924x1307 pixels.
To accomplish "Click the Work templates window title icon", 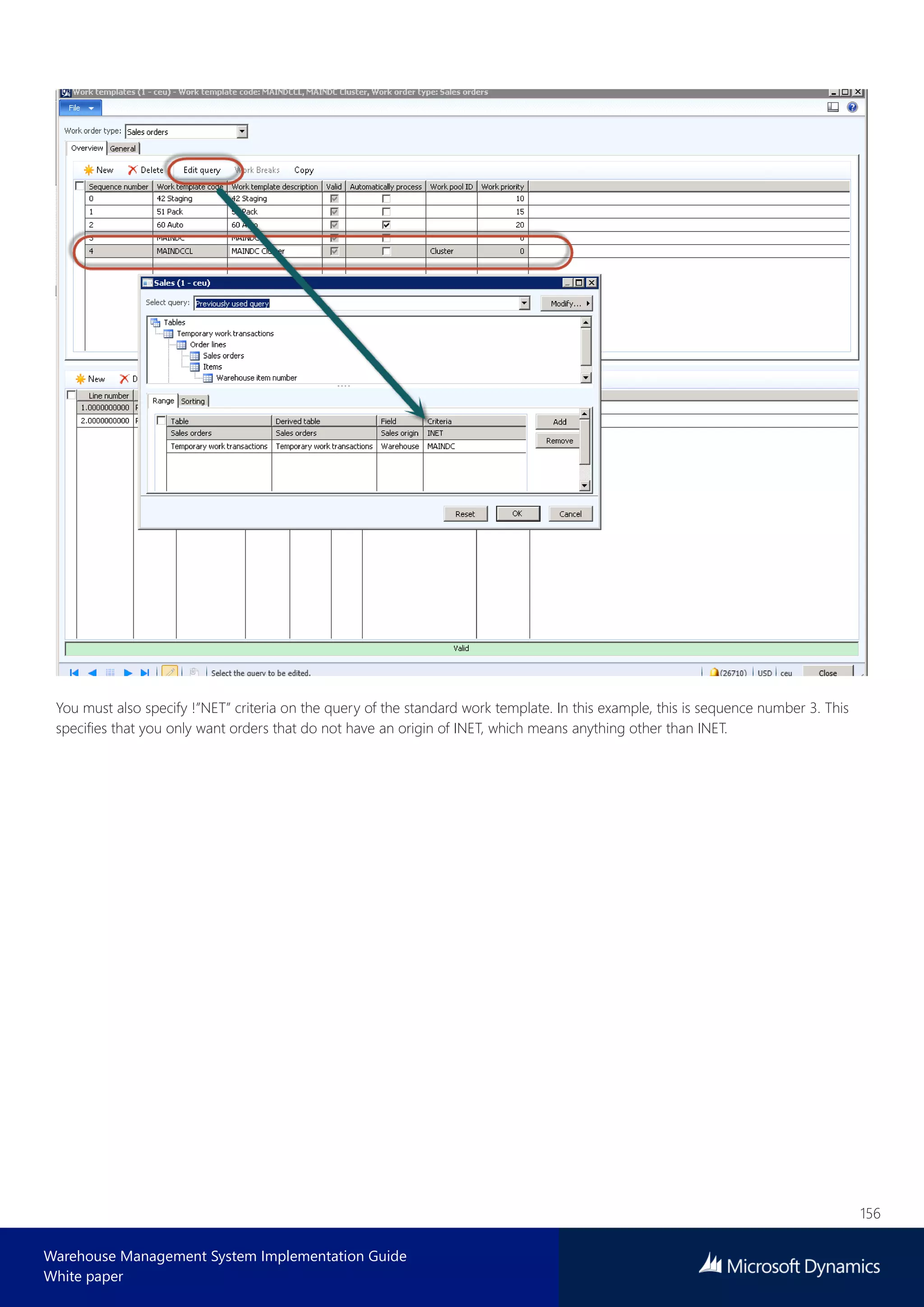I will coord(65,92).
